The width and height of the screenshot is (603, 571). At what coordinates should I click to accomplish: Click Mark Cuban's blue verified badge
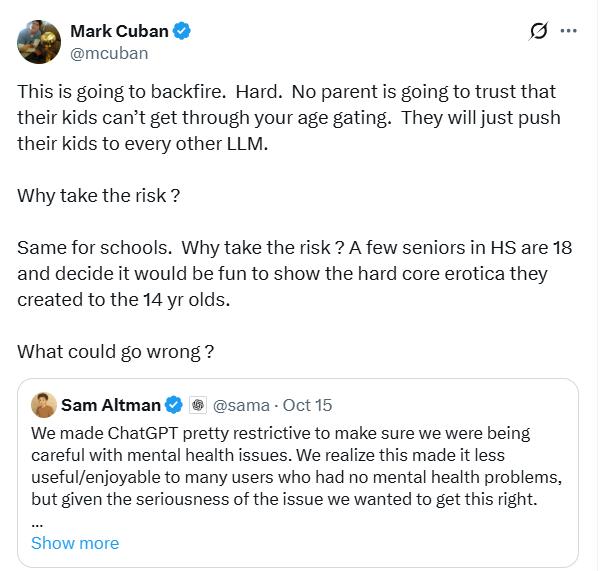pyautogui.click(x=182, y=31)
